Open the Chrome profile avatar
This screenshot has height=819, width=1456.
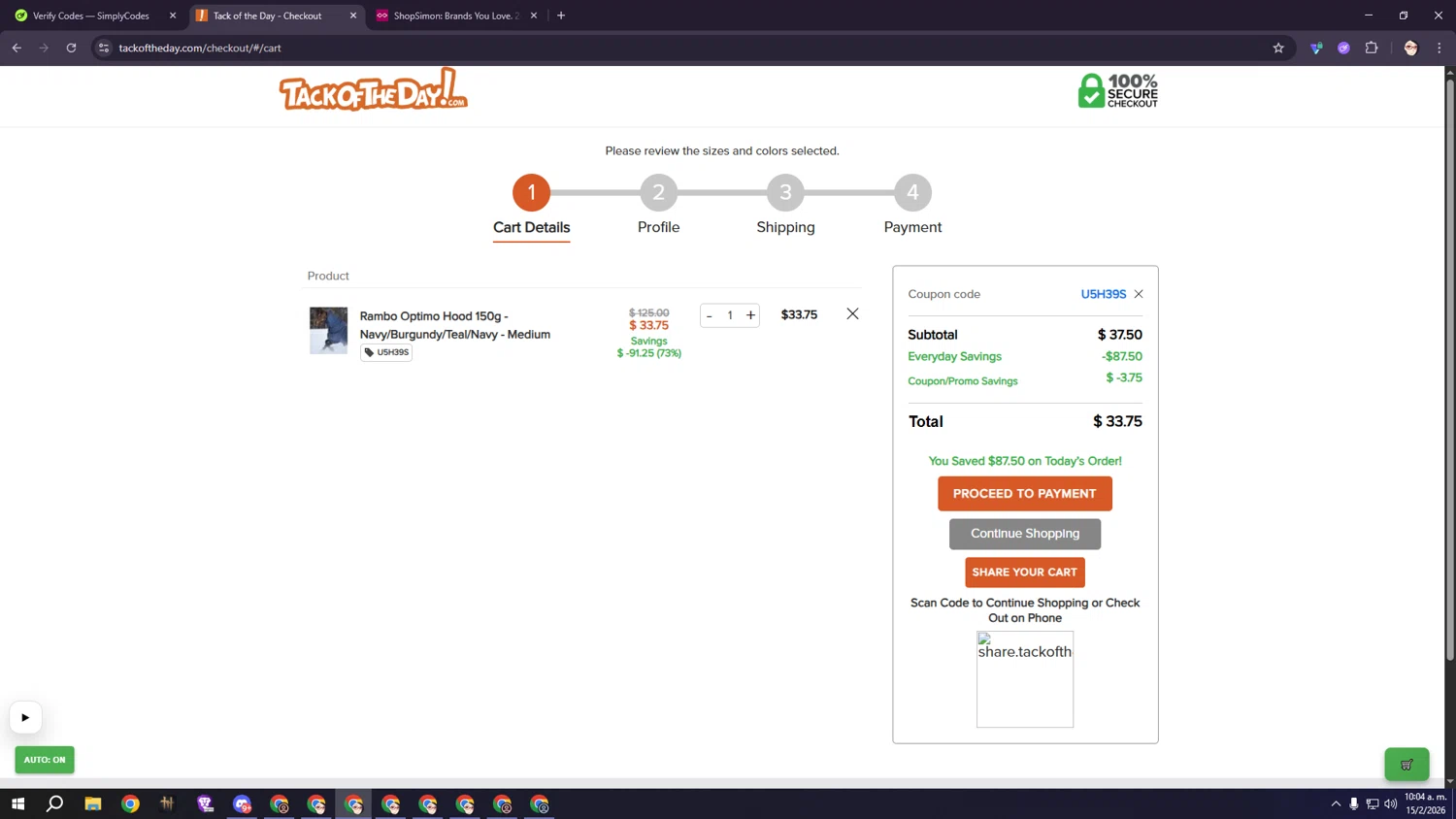tap(1410, 48)
